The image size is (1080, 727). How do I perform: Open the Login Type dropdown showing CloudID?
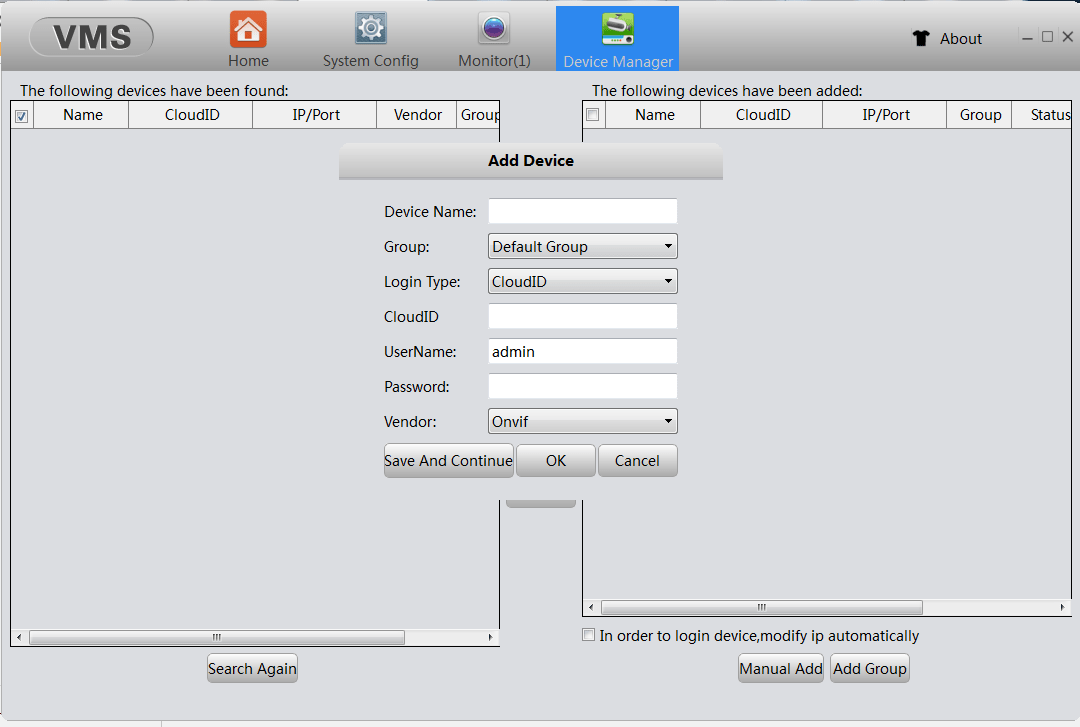click(583, 281)
